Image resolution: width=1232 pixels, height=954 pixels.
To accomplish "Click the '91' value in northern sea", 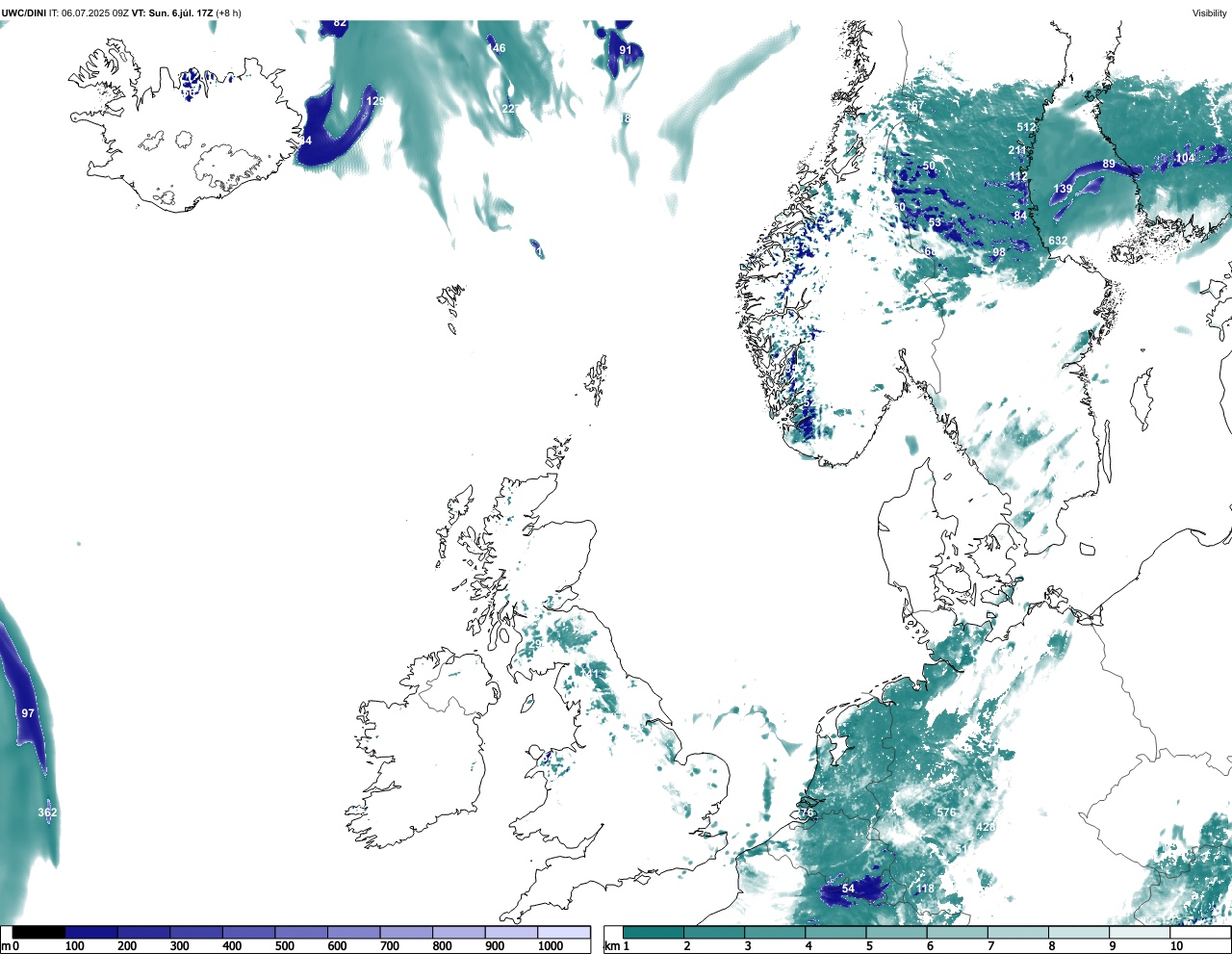I will point(626,50).
